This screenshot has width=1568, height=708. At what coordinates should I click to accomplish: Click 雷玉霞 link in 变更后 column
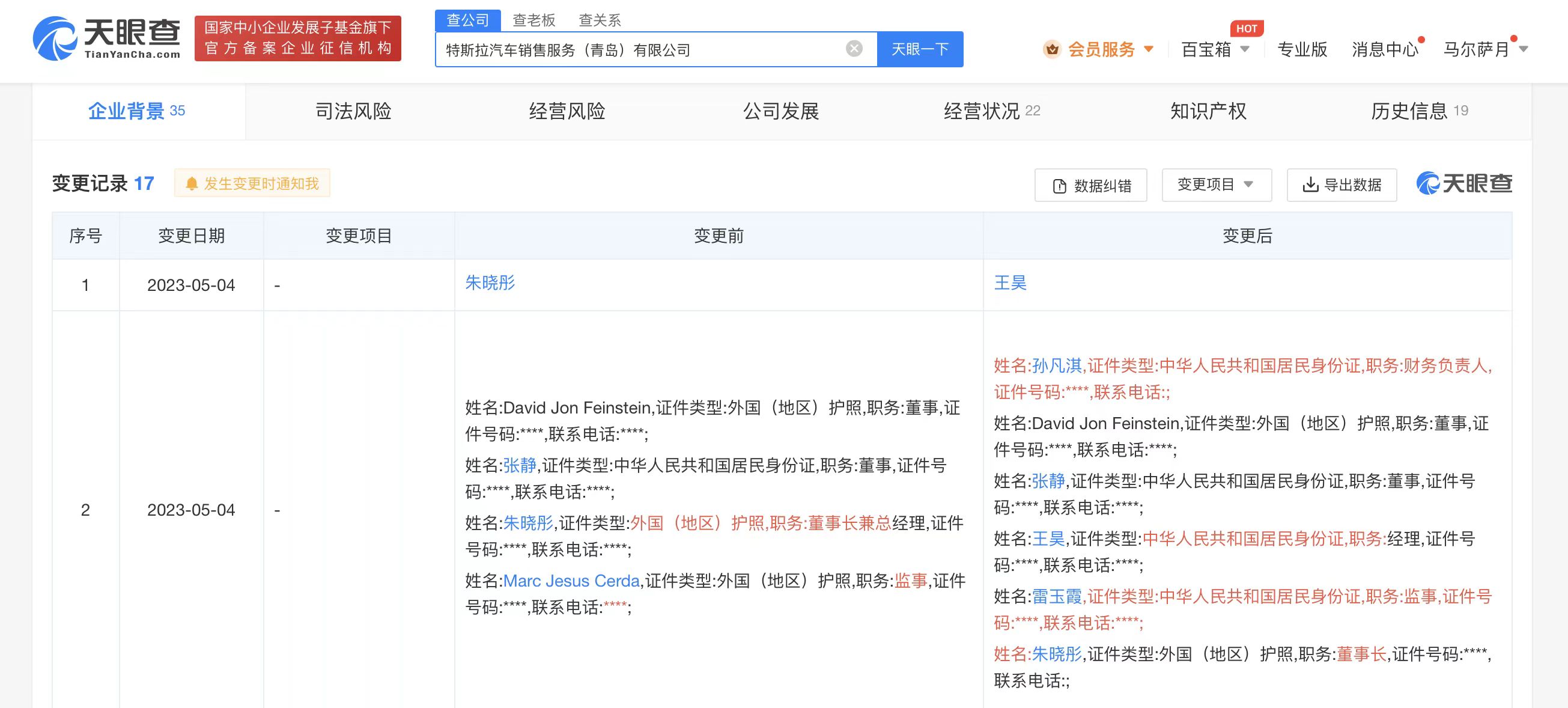(1057, 597)
